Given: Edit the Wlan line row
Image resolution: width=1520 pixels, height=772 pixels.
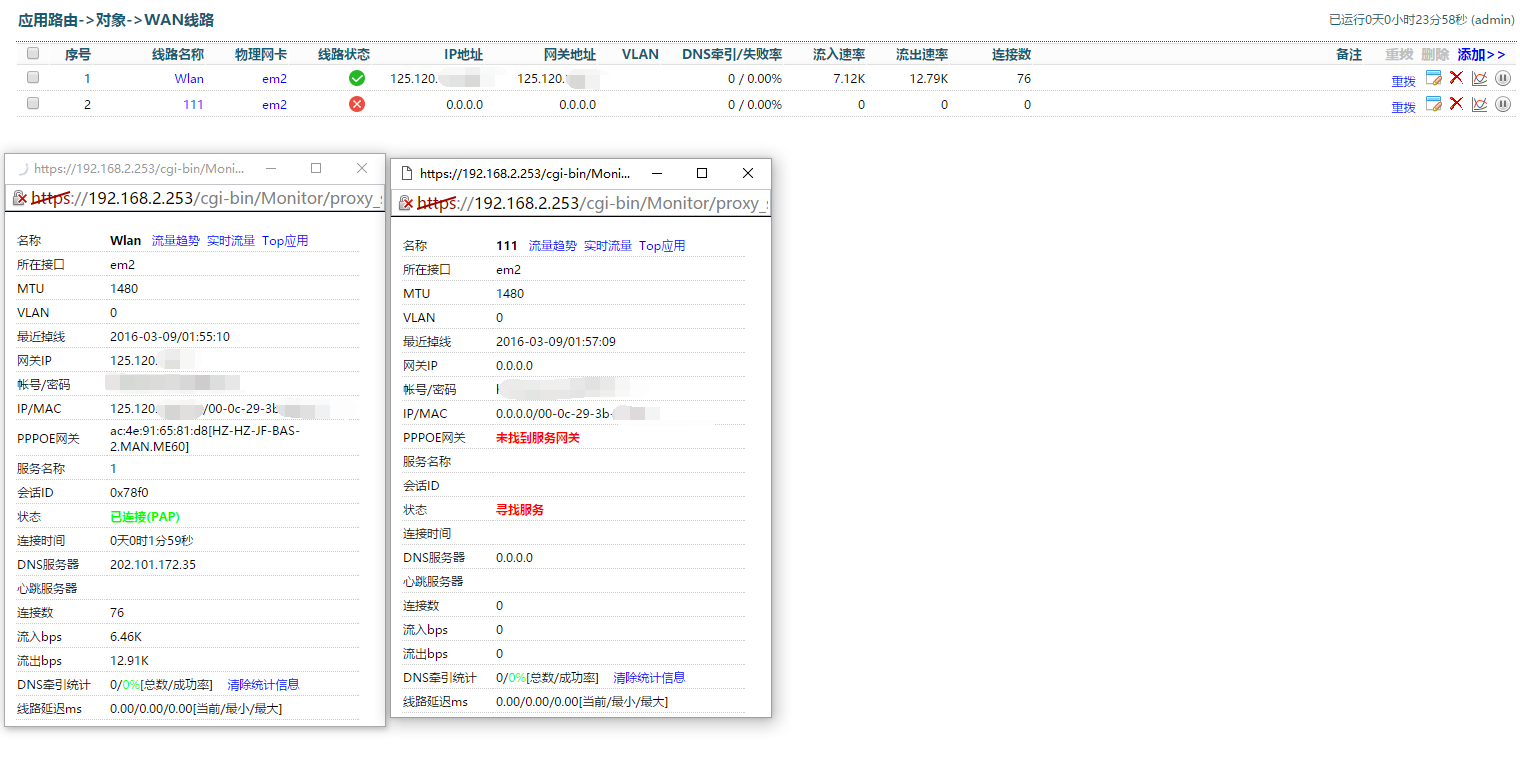Looking at the screenshot, I should pyautogui.click(x=1433, y=78).
